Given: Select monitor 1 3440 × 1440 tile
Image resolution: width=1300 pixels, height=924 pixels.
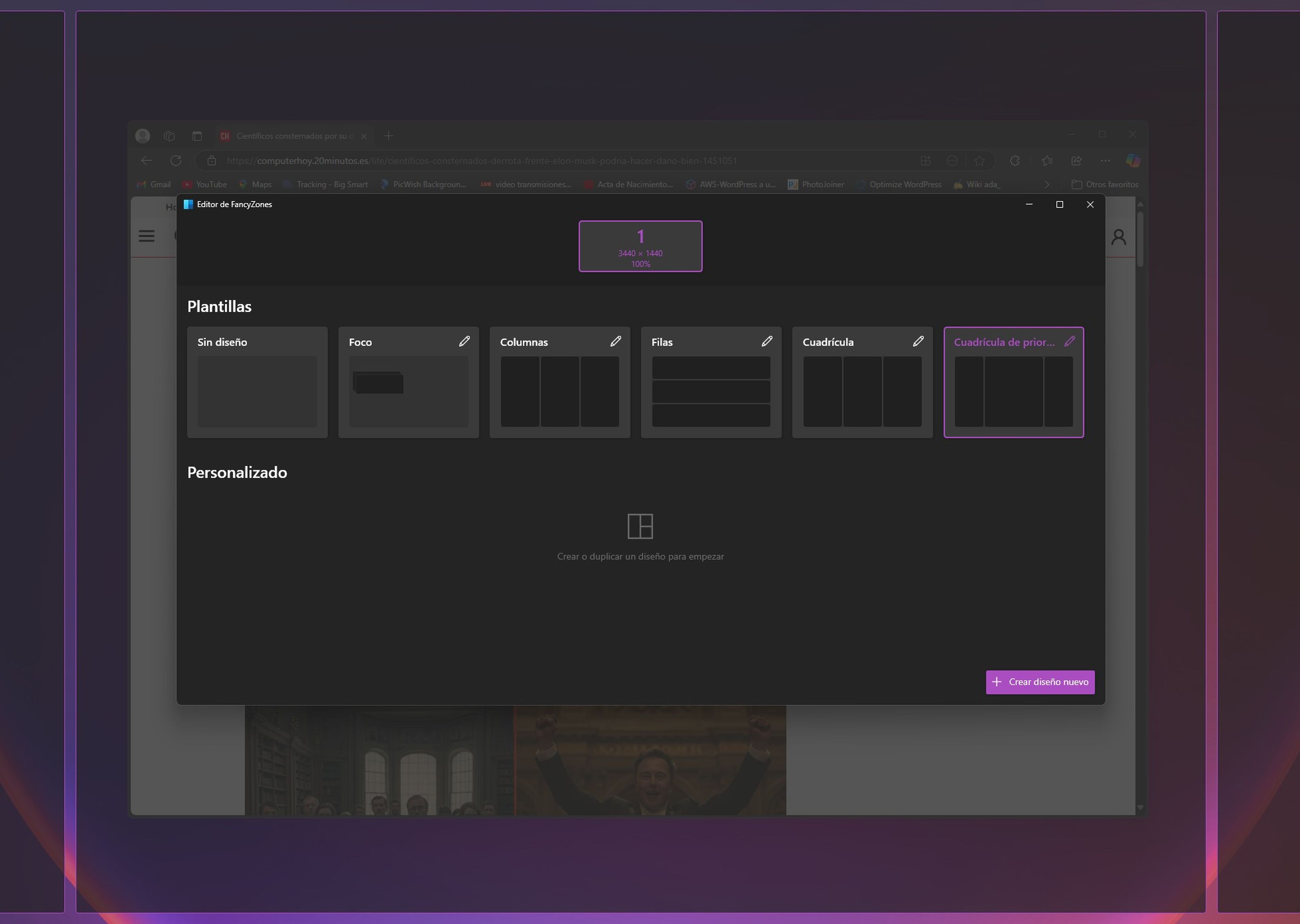Looking at the screenshot, I should coord(641,246).
